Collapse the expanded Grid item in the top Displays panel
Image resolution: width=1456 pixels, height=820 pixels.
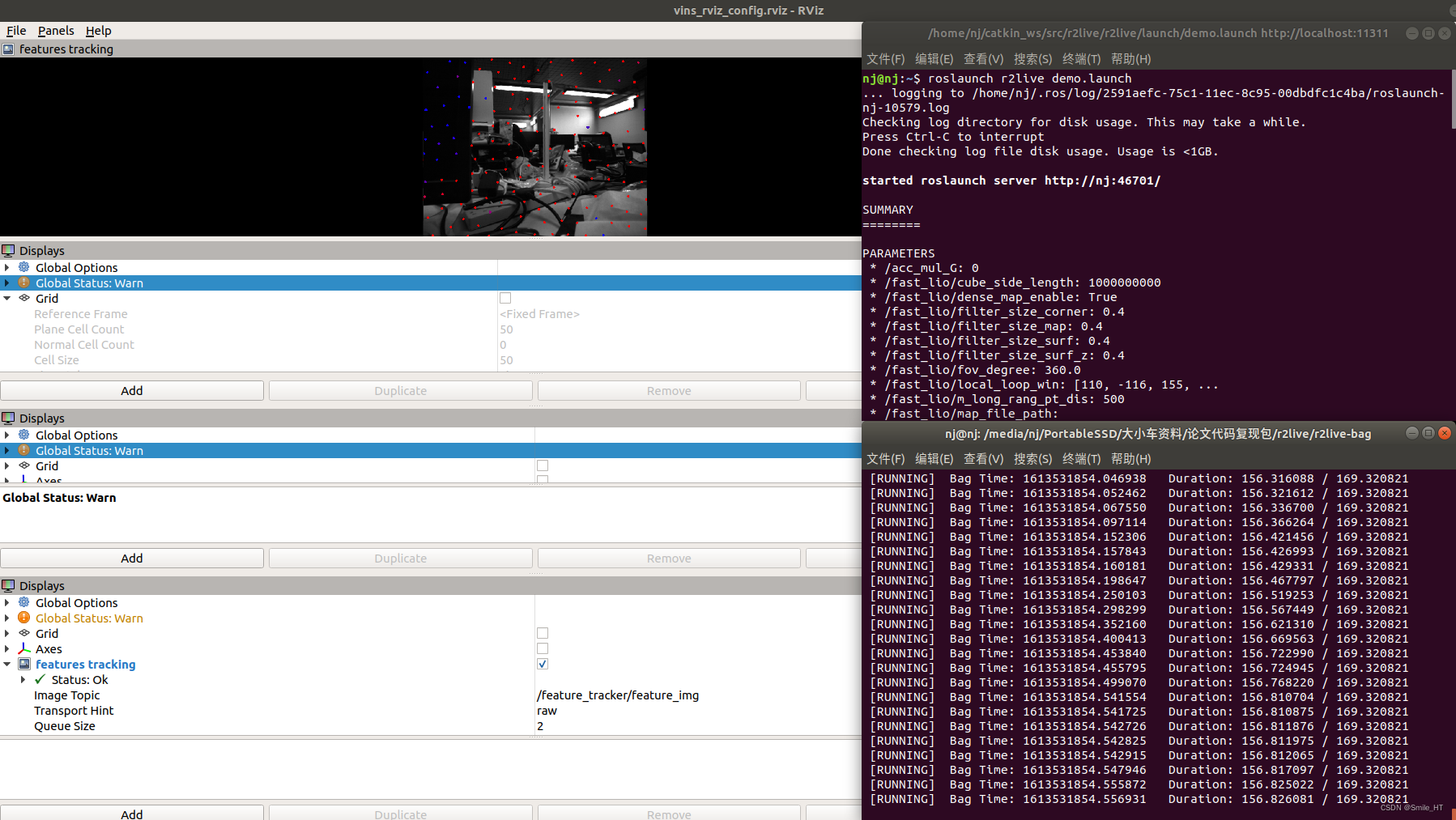pyautogui.click(x=7, y=298)
